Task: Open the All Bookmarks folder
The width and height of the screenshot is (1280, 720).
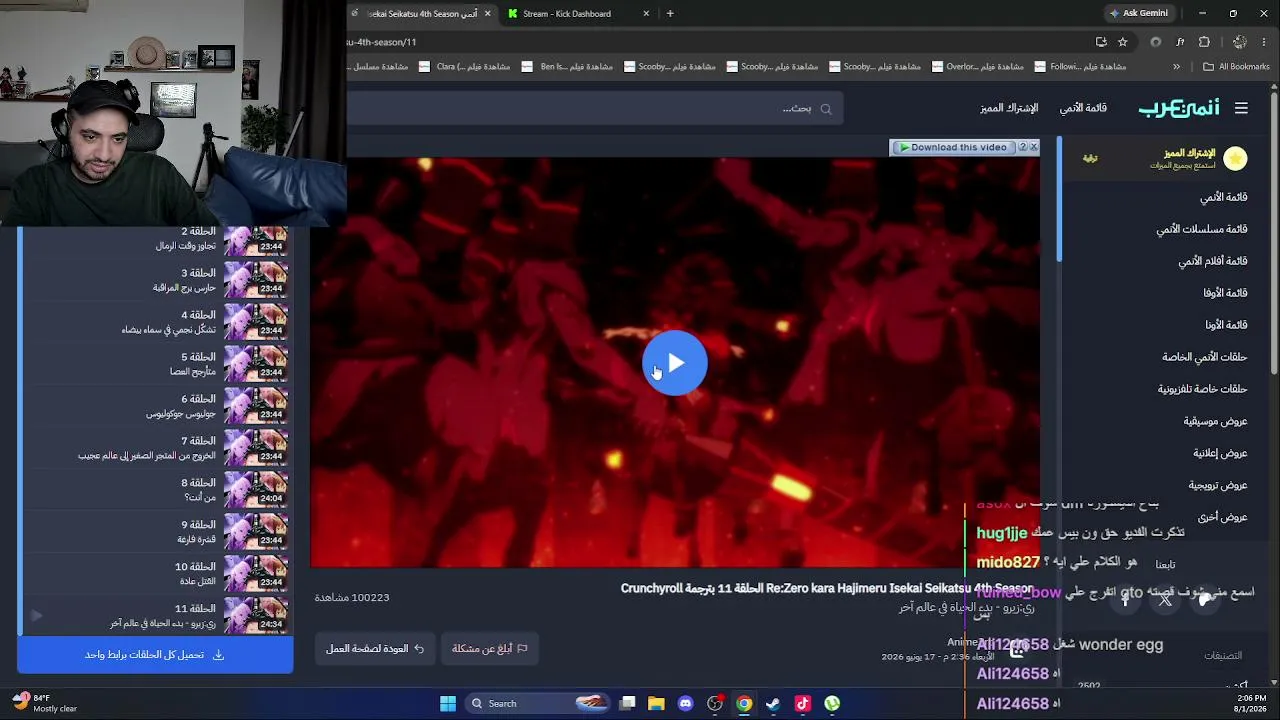Action: (x=1236, y=67)
